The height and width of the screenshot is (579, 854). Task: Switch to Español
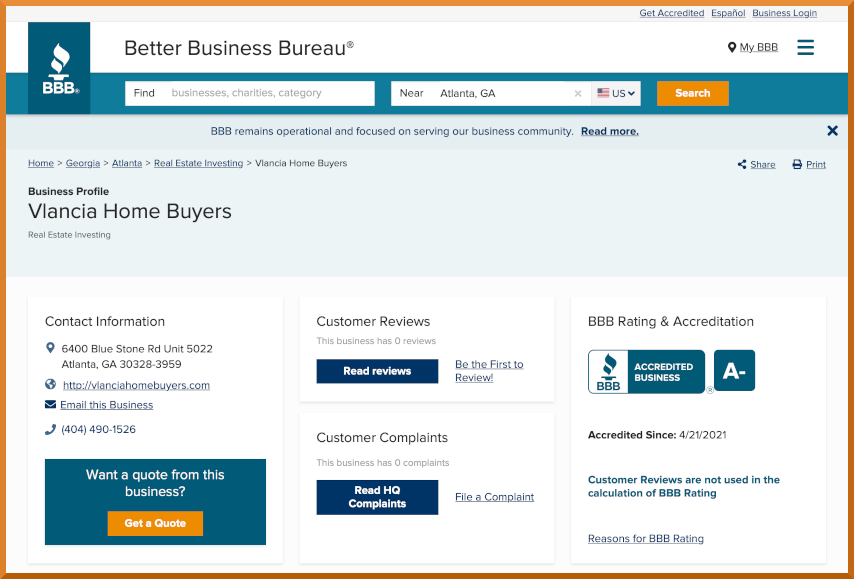pos(728,13)
